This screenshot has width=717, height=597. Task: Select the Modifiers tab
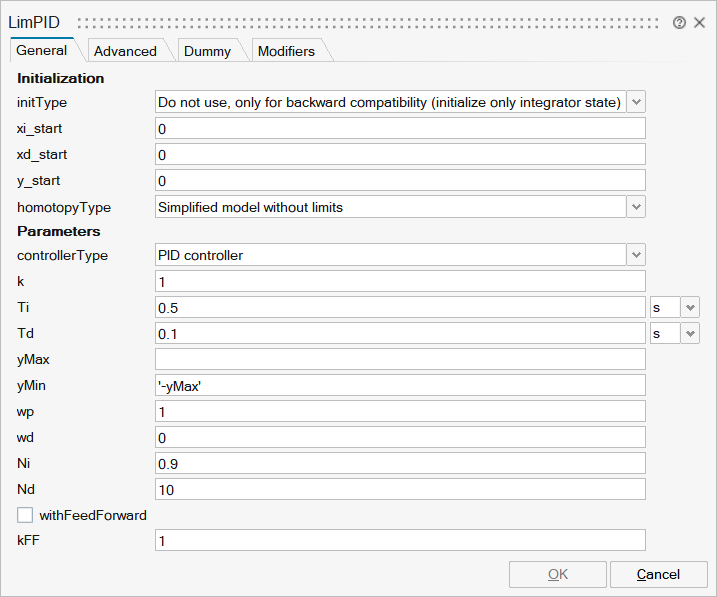click(x=286, y=51)
